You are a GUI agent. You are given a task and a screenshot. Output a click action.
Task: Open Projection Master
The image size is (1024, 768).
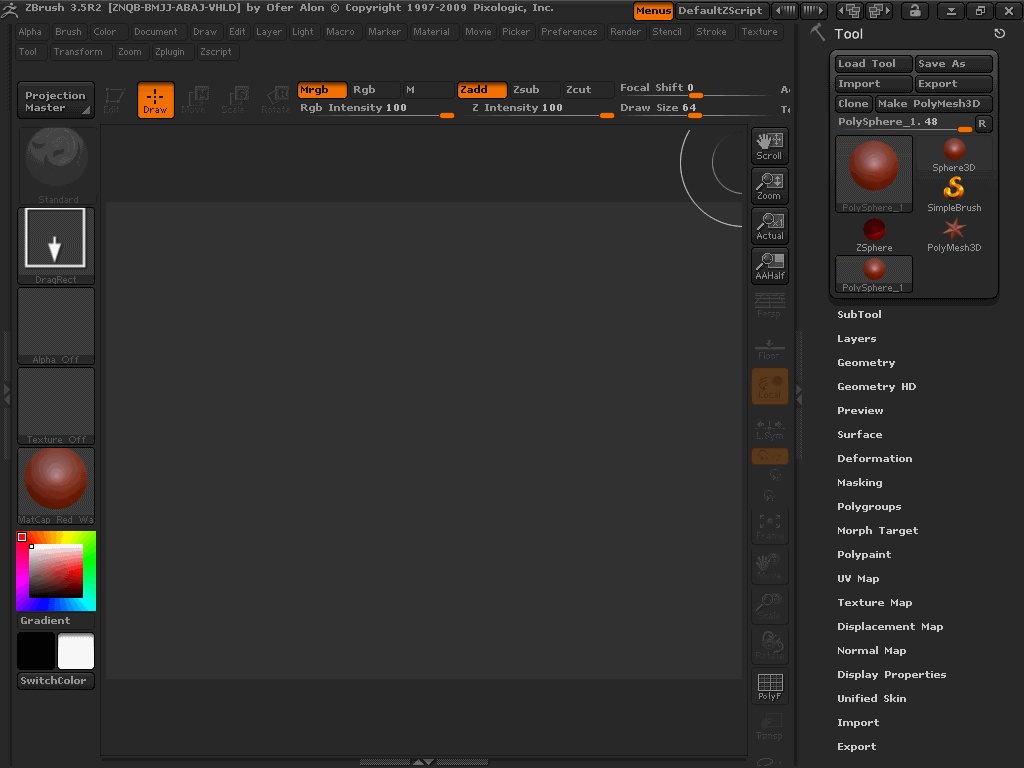click(x=56, y=101)
